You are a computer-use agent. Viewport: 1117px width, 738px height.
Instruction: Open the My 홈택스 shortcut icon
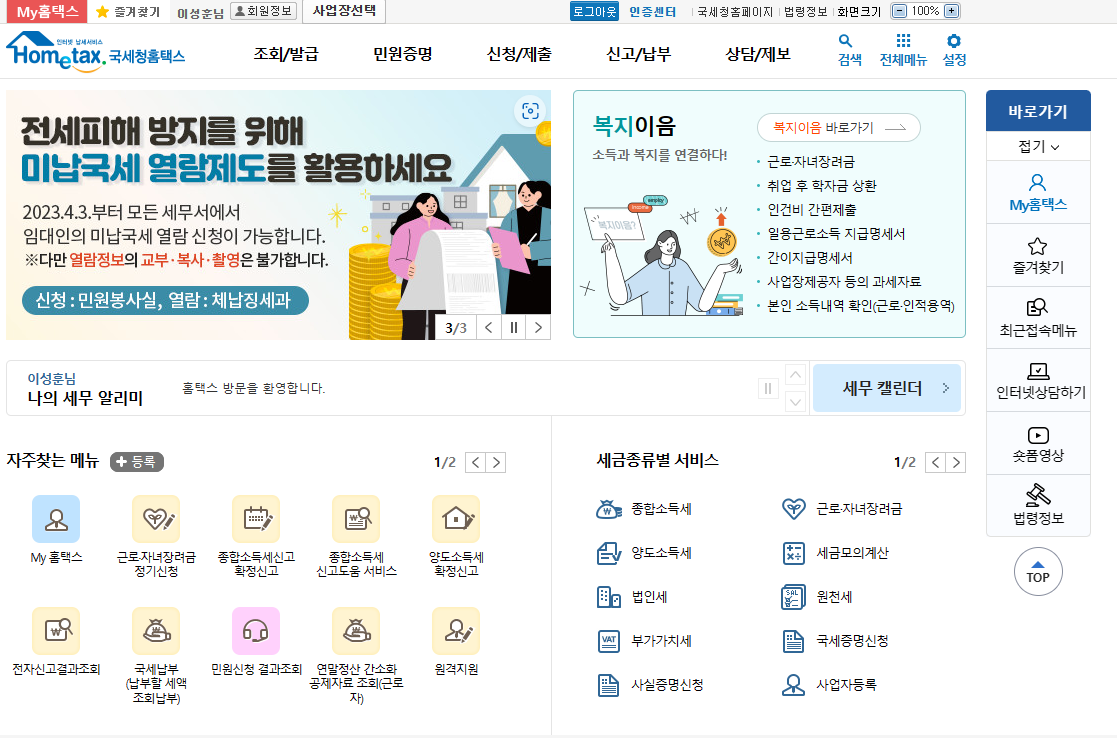point(56,519)
